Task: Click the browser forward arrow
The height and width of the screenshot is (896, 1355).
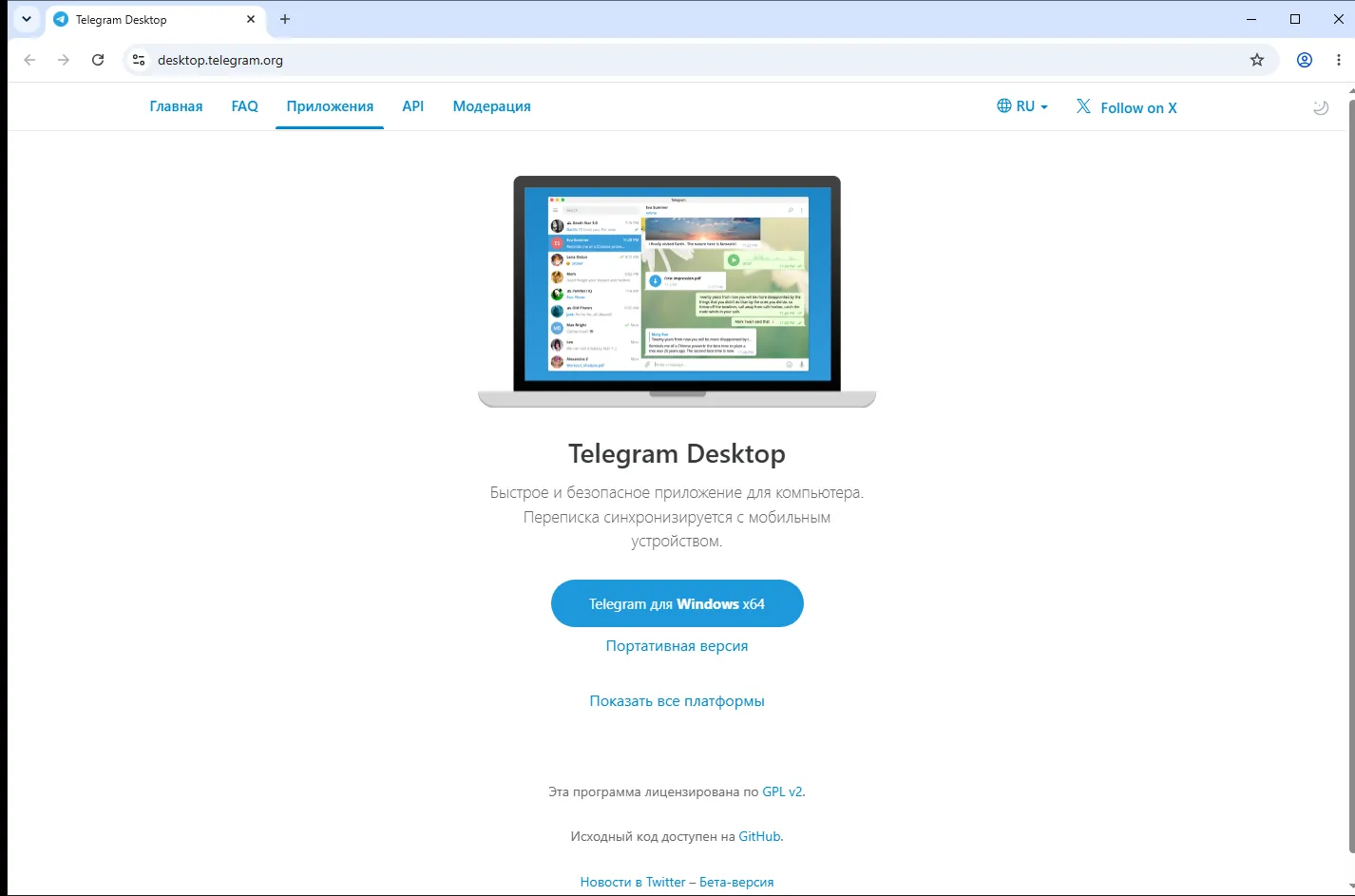Action: (x=64, y=60)
